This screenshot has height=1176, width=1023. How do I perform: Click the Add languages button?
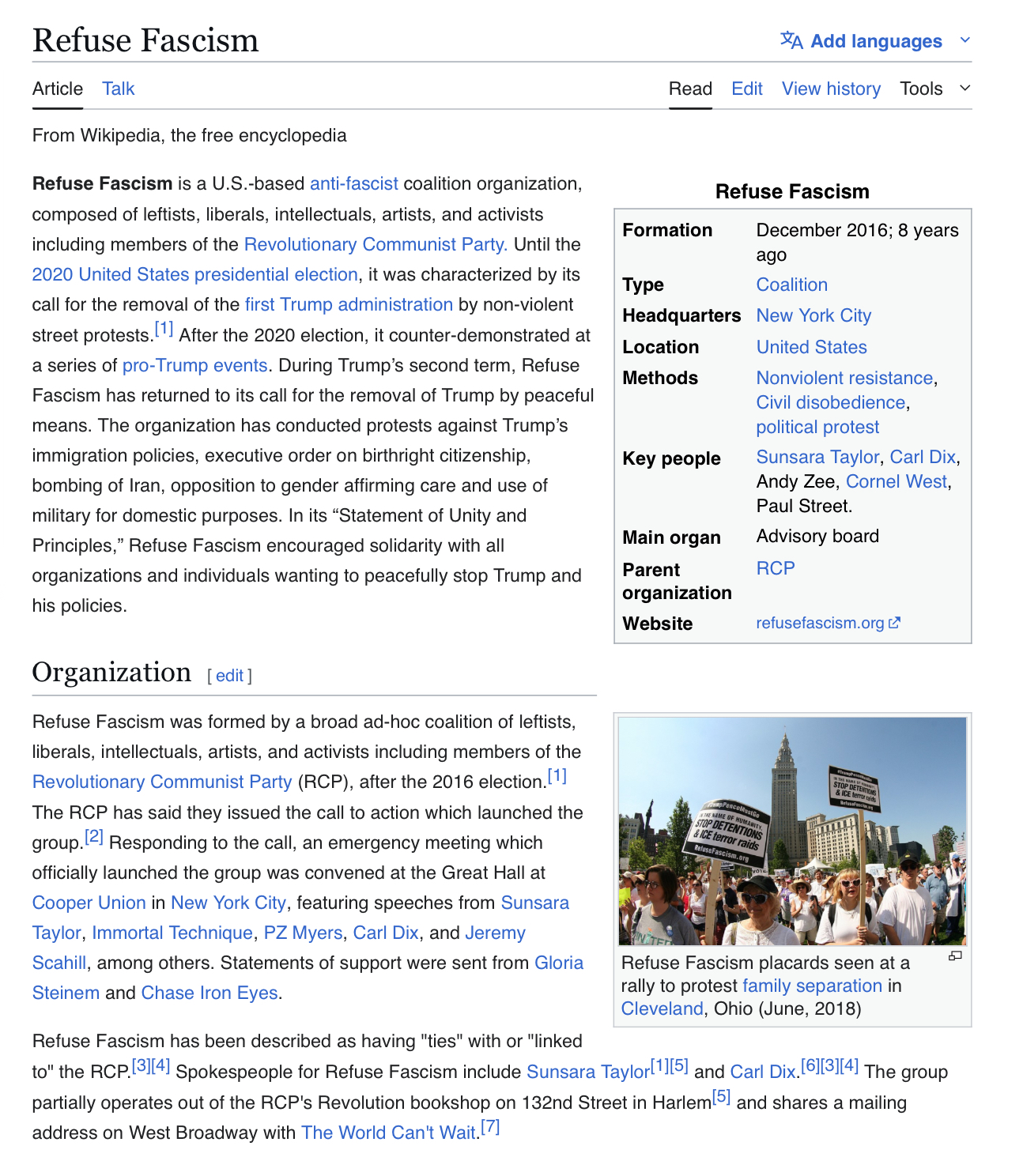point(876,40)
